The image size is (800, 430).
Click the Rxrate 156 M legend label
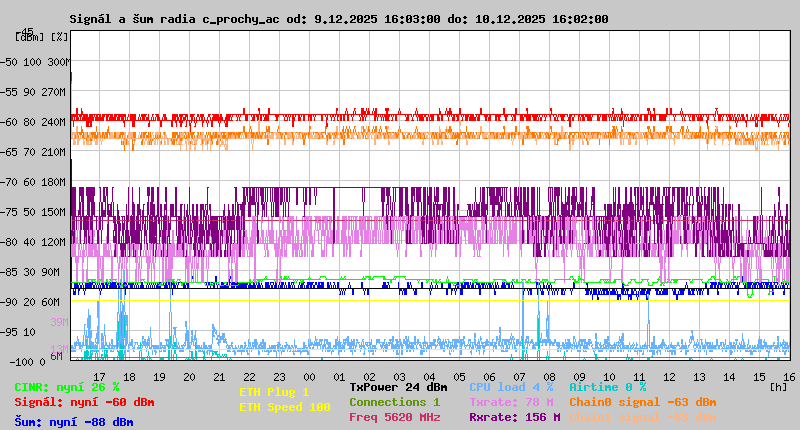click(514, 417)
